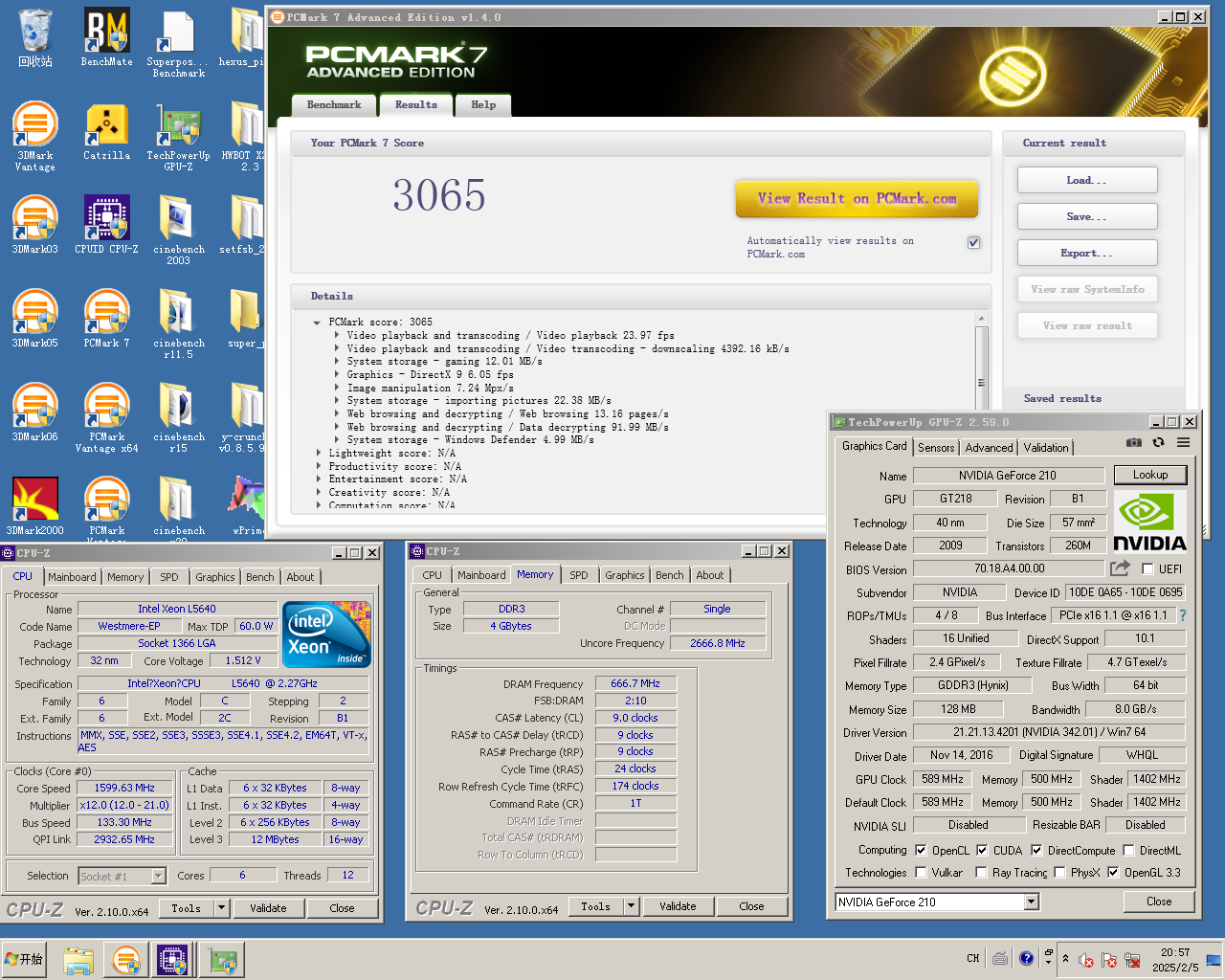Viewport: 1225px width, 980px height.
Task: Toggle the UEFI checkbox in GPU-Z
Action: click(1147, 568)
